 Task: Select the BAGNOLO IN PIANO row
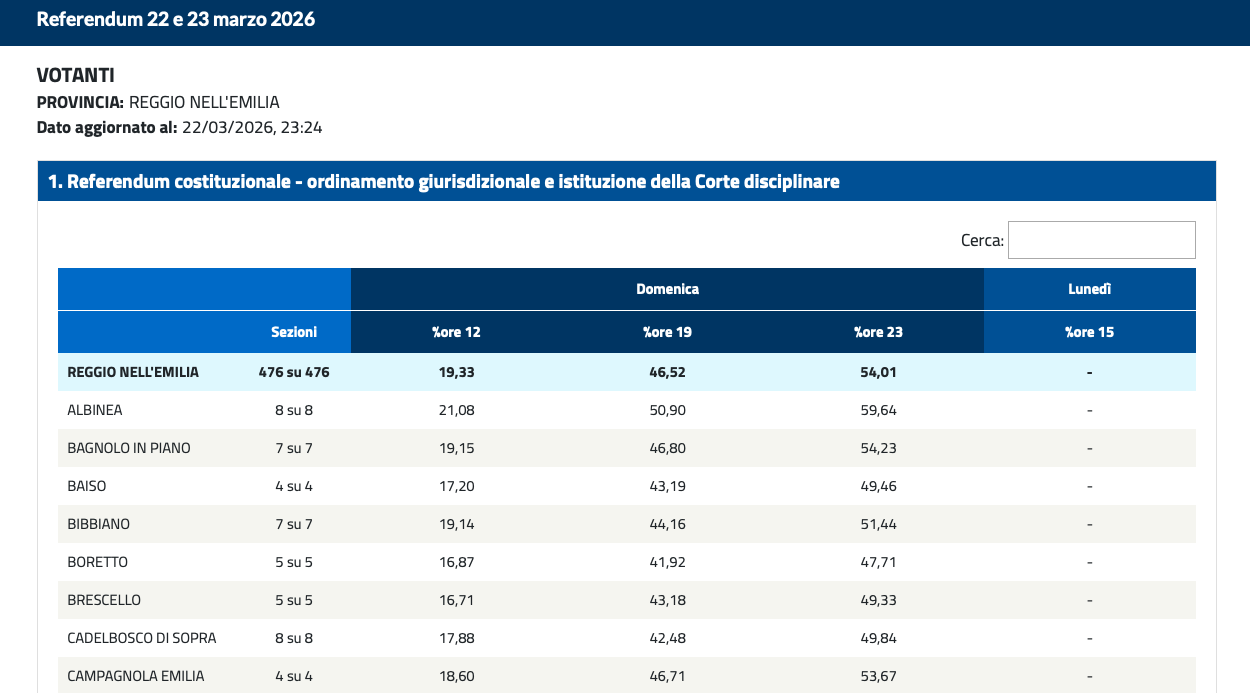[128, 448]
